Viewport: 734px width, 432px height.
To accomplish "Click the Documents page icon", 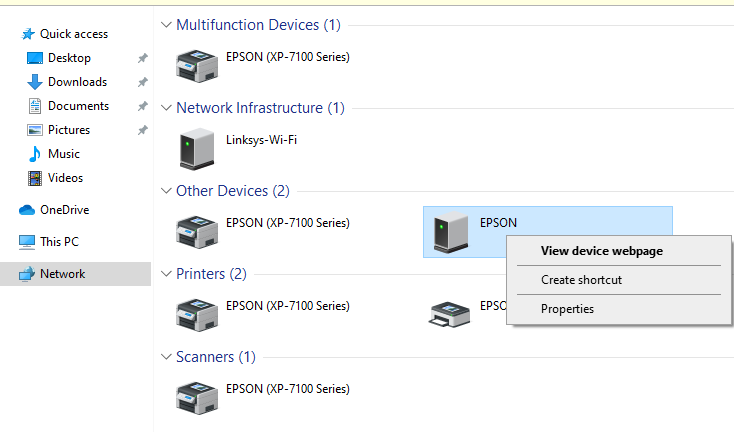I will (35, 106).
